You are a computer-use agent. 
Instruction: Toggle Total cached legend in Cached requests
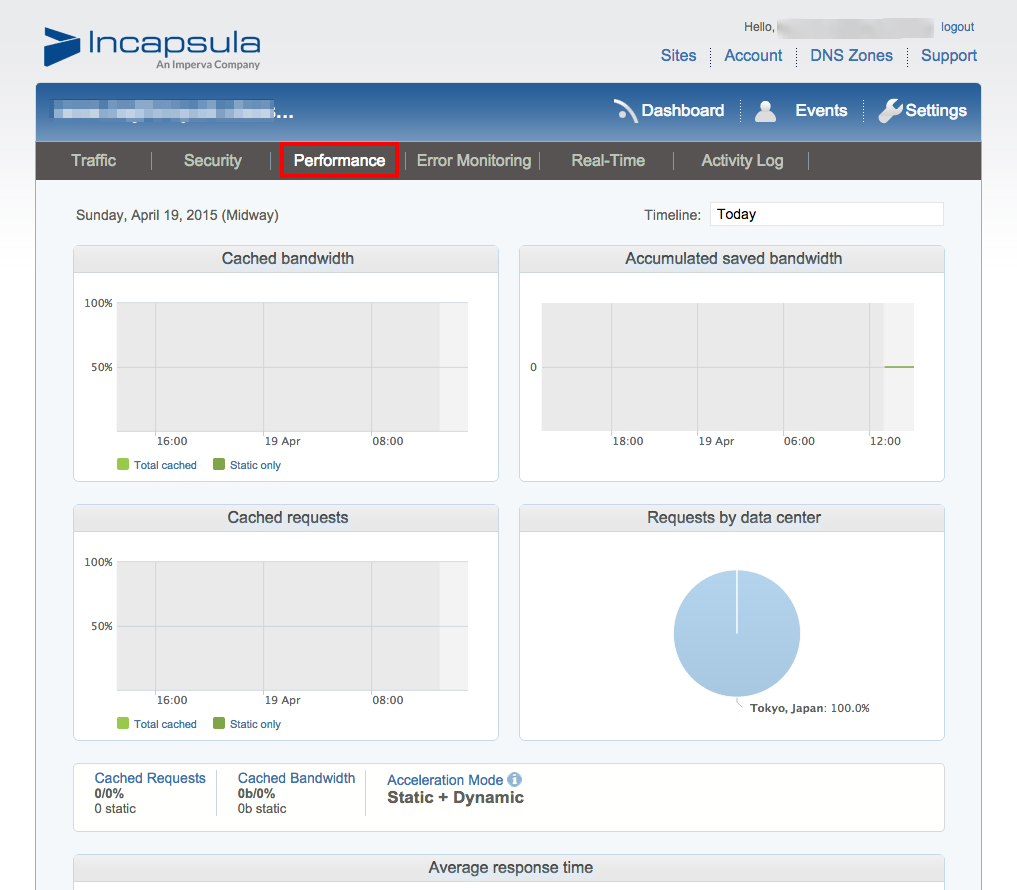(x=157, y=724)
